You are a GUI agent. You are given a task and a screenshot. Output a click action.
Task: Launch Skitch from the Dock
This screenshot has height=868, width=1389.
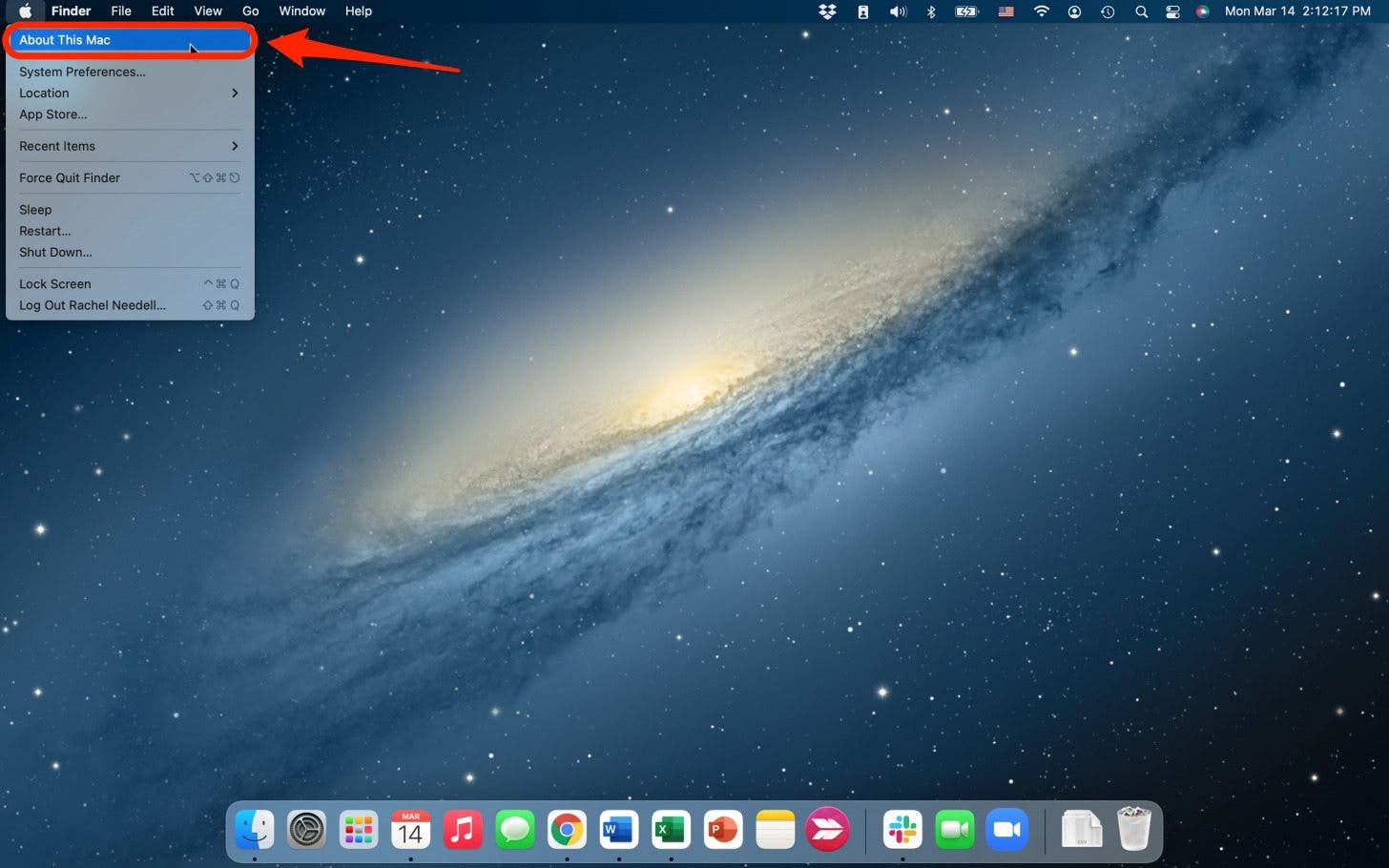(827, 829)
